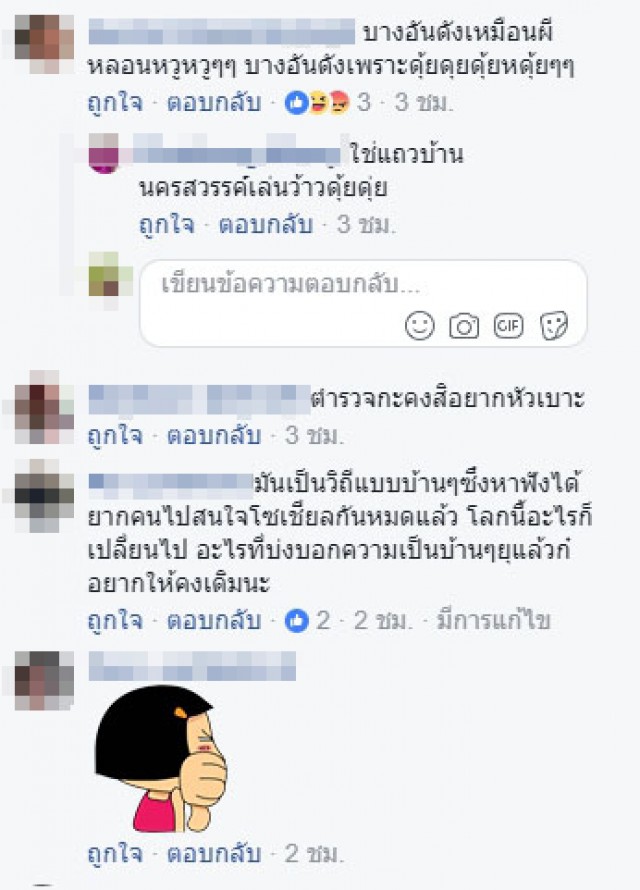Like the นครสวรรค์ reply comment
640x890 pixels.
tap(167, 225)
